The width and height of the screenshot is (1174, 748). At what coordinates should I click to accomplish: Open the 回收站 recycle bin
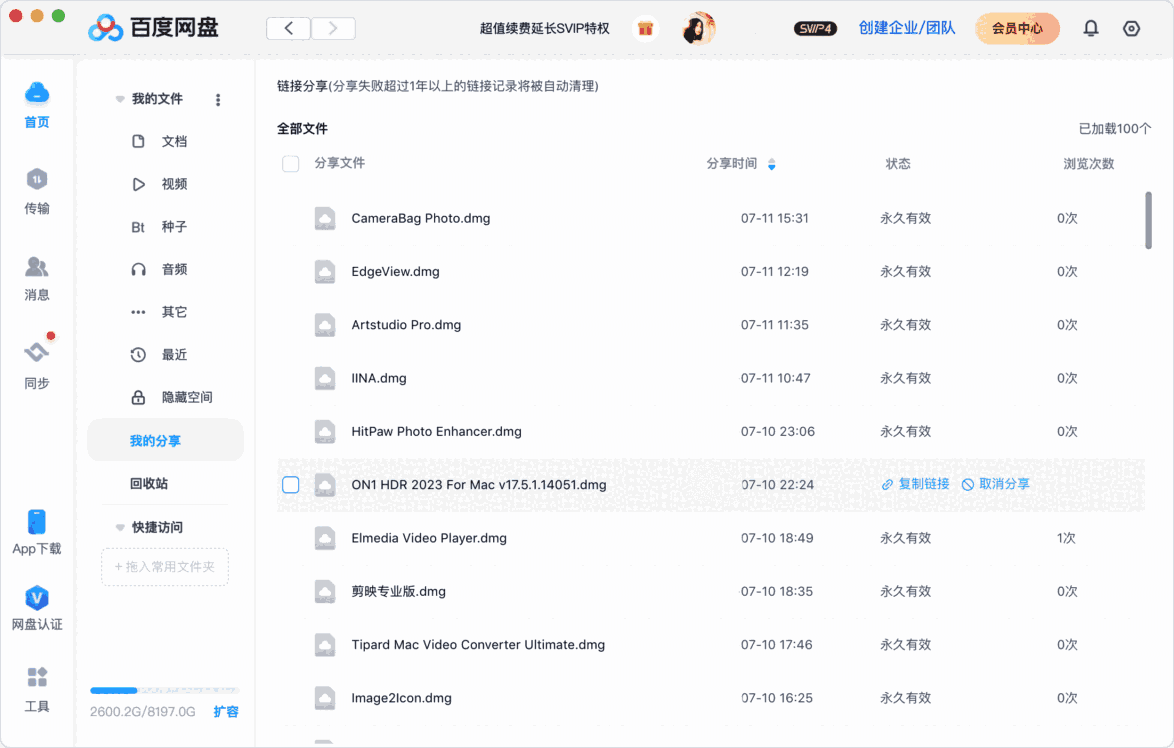pos(149,484)
